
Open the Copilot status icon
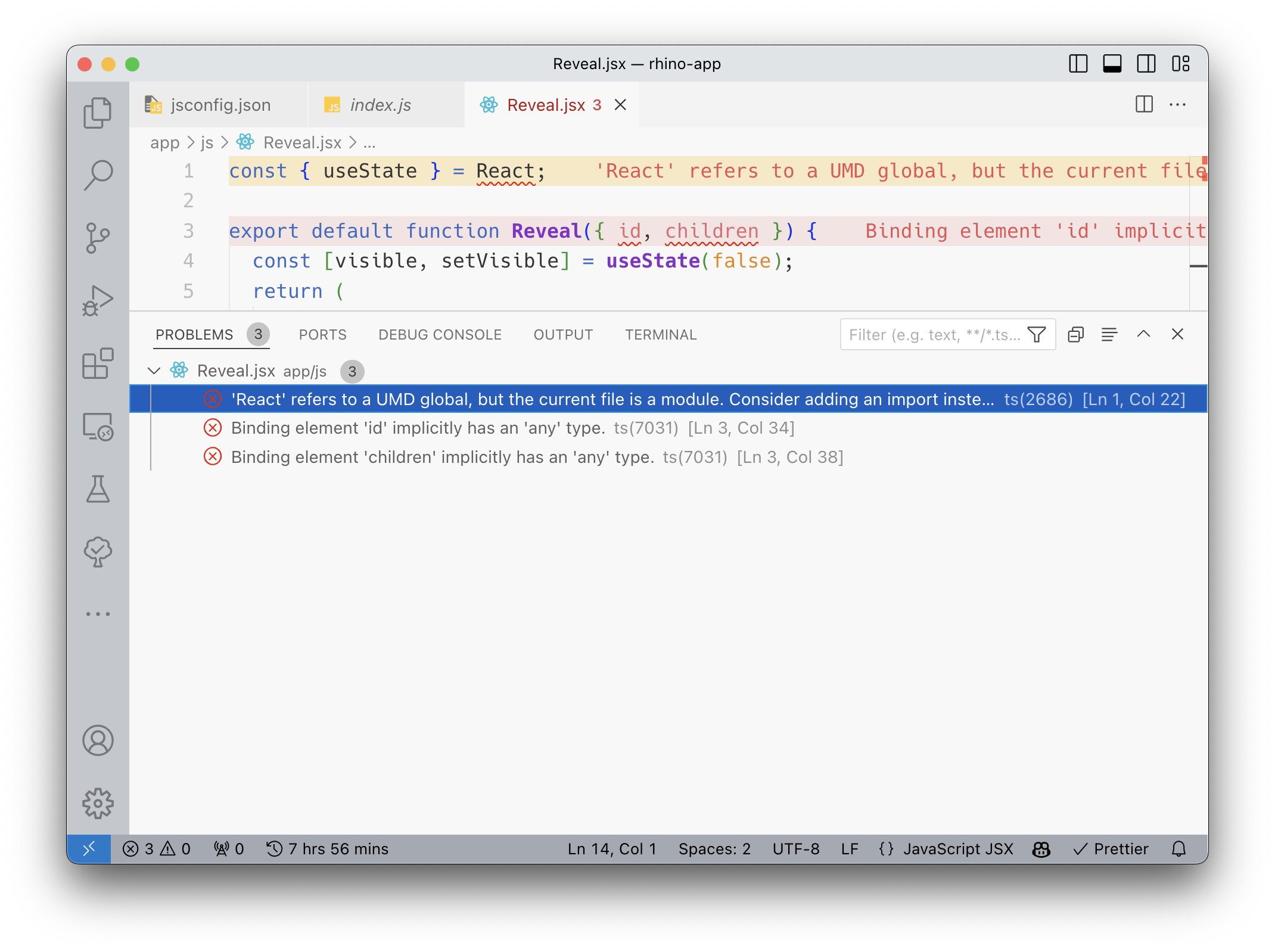point(1041,849)
